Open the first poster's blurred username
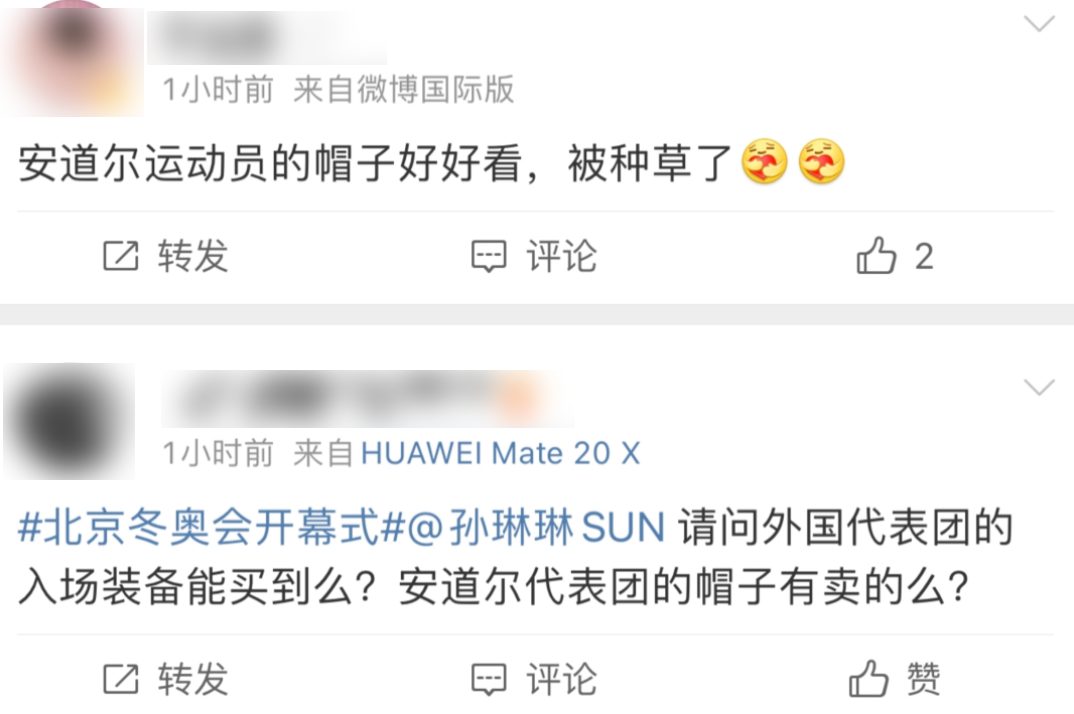Image resolution: width=1074 pixels, height=714 pixels. pyautogui.click(x=267, y=38)
